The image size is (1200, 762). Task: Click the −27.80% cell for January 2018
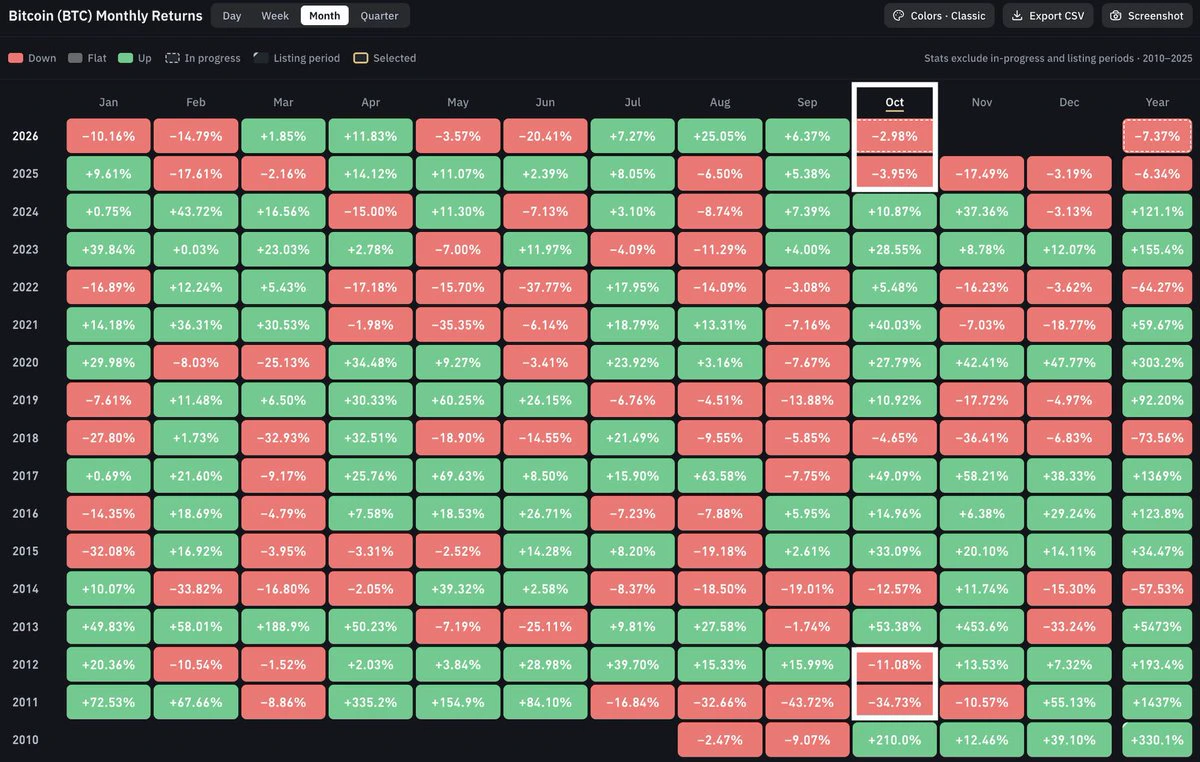108,438
